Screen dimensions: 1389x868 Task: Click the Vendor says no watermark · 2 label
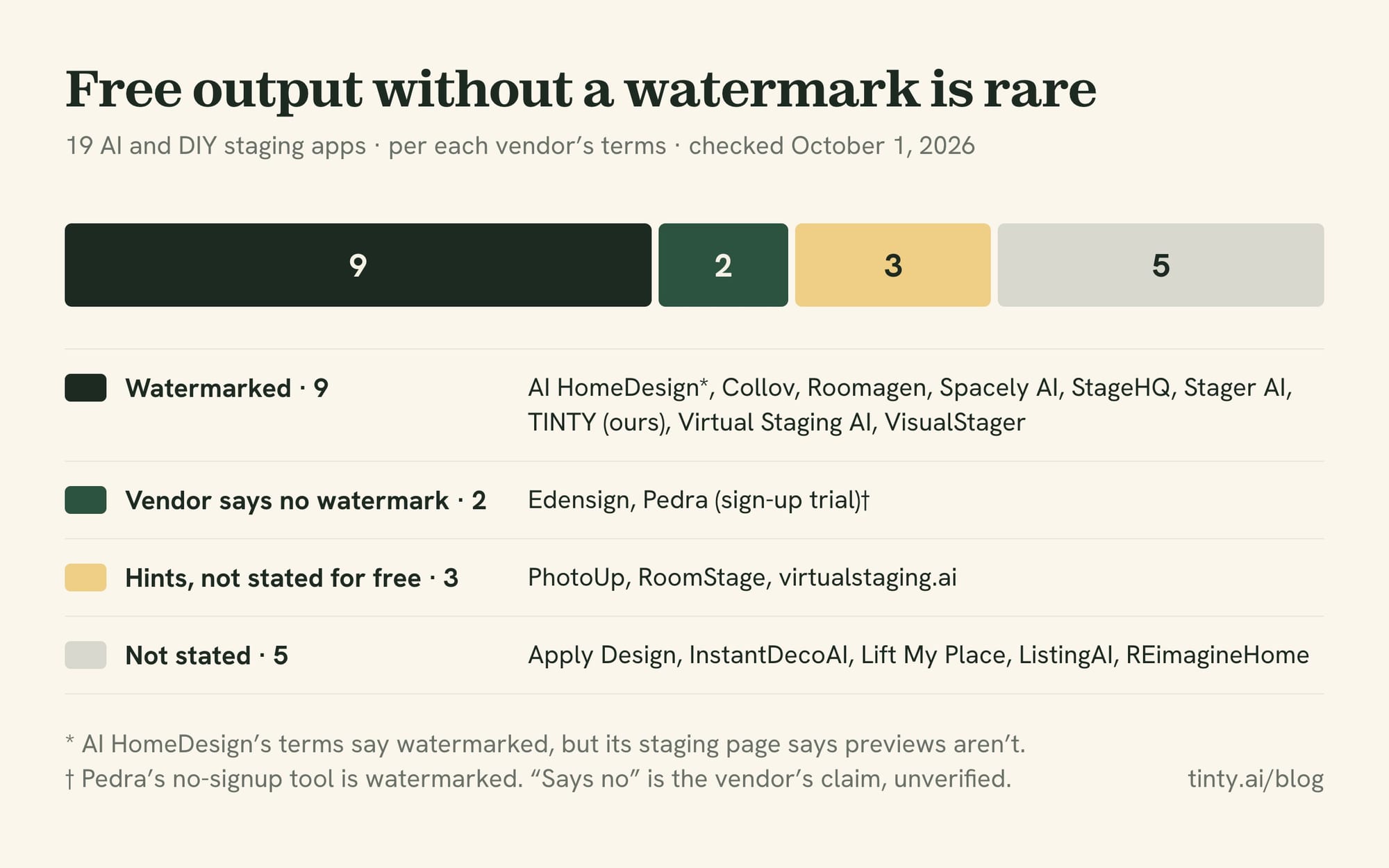coord(306,501)
